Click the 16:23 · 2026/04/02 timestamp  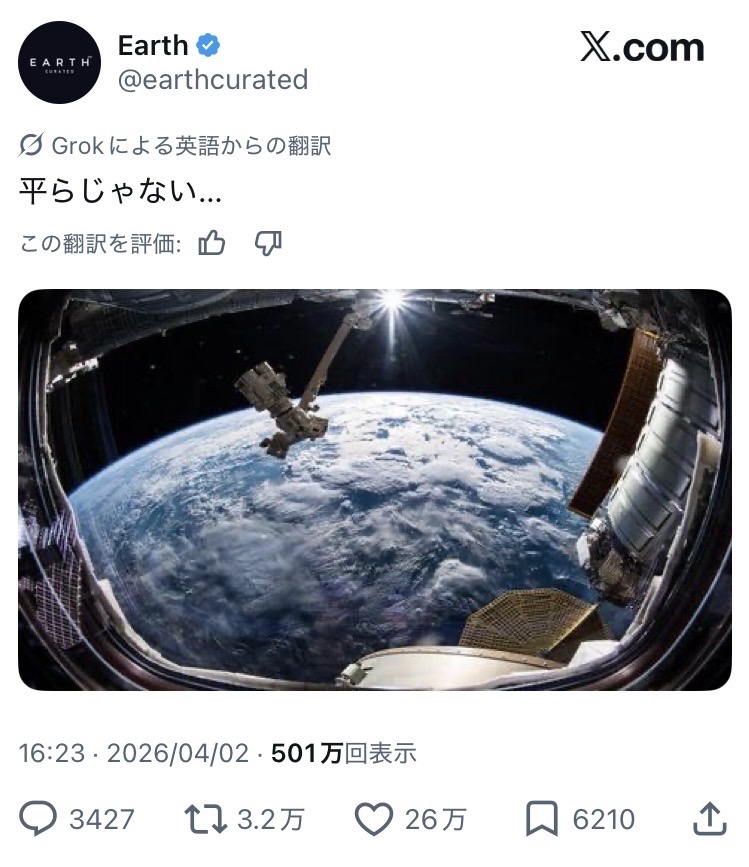[x=133, y=753]
